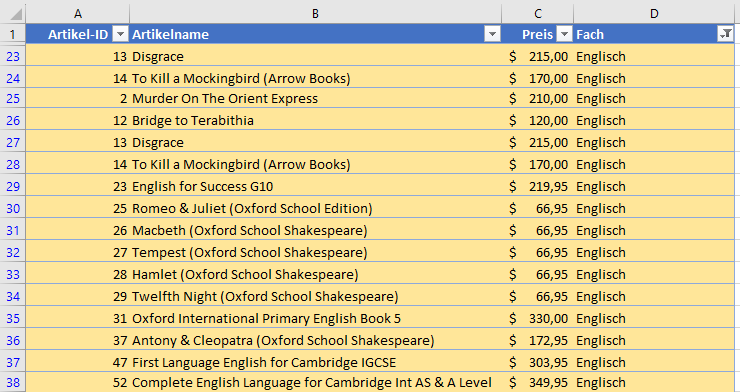Viewport: 740px width, 392px height.
Task: Click the Artikel-ID header cell text
Action: point(78,34)
